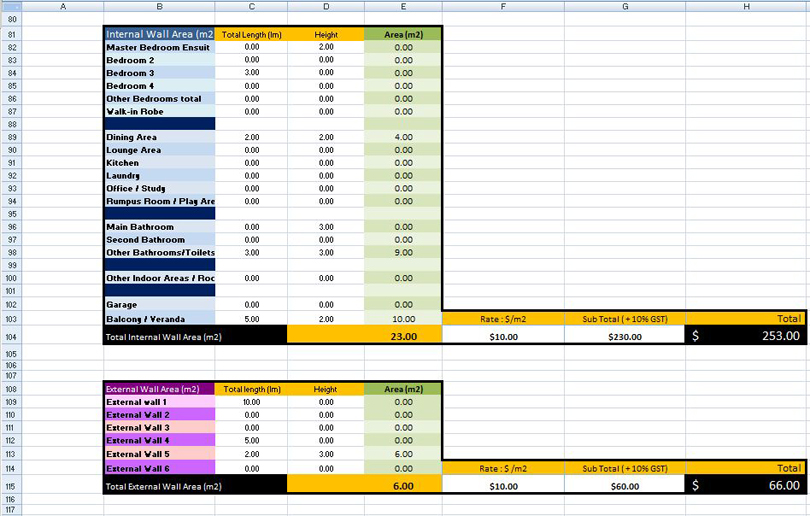
Task: Click the Garage row label
Action: click(x=159, y=304)
